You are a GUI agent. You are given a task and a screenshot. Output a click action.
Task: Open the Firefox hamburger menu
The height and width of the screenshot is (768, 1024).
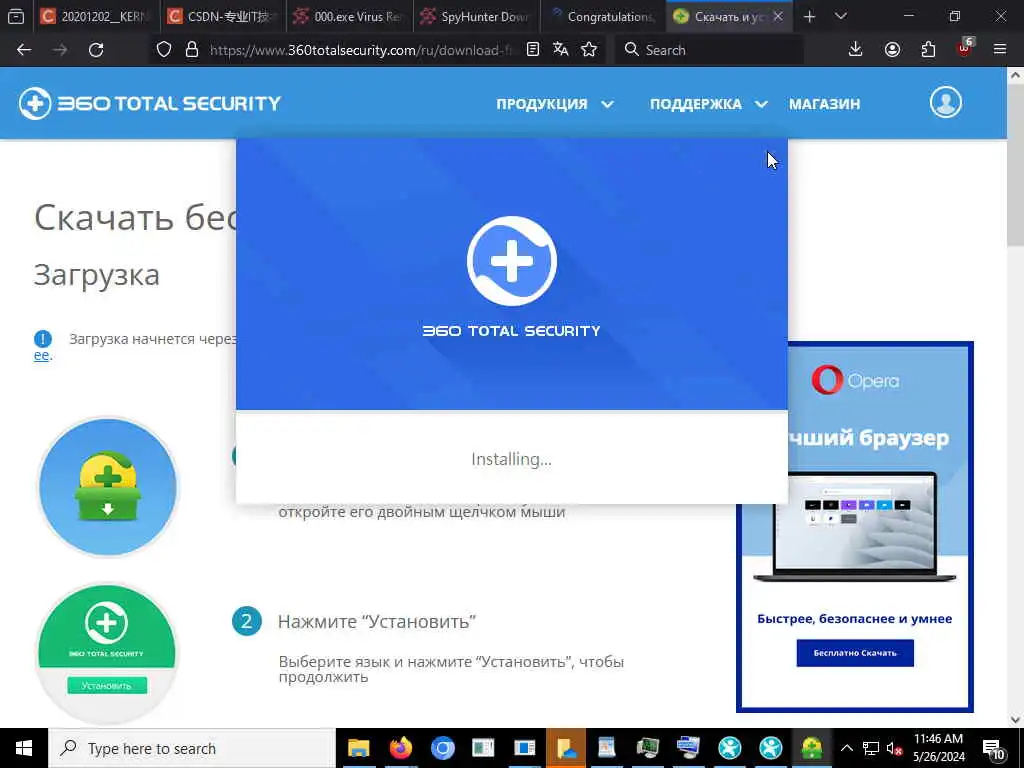1000,50
